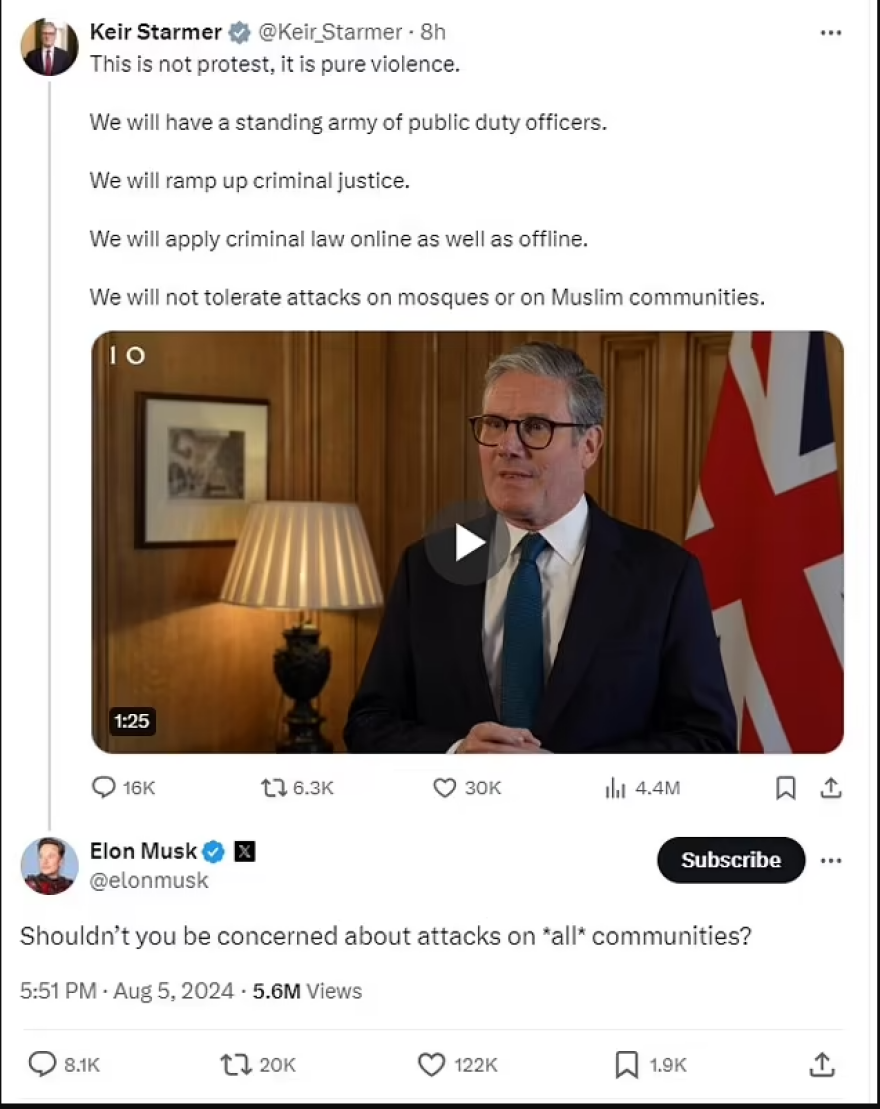This screenshot has height=1109, width=880.
Task: Open Keir Starmer's profile picture
Action: (x=49, y=47)
